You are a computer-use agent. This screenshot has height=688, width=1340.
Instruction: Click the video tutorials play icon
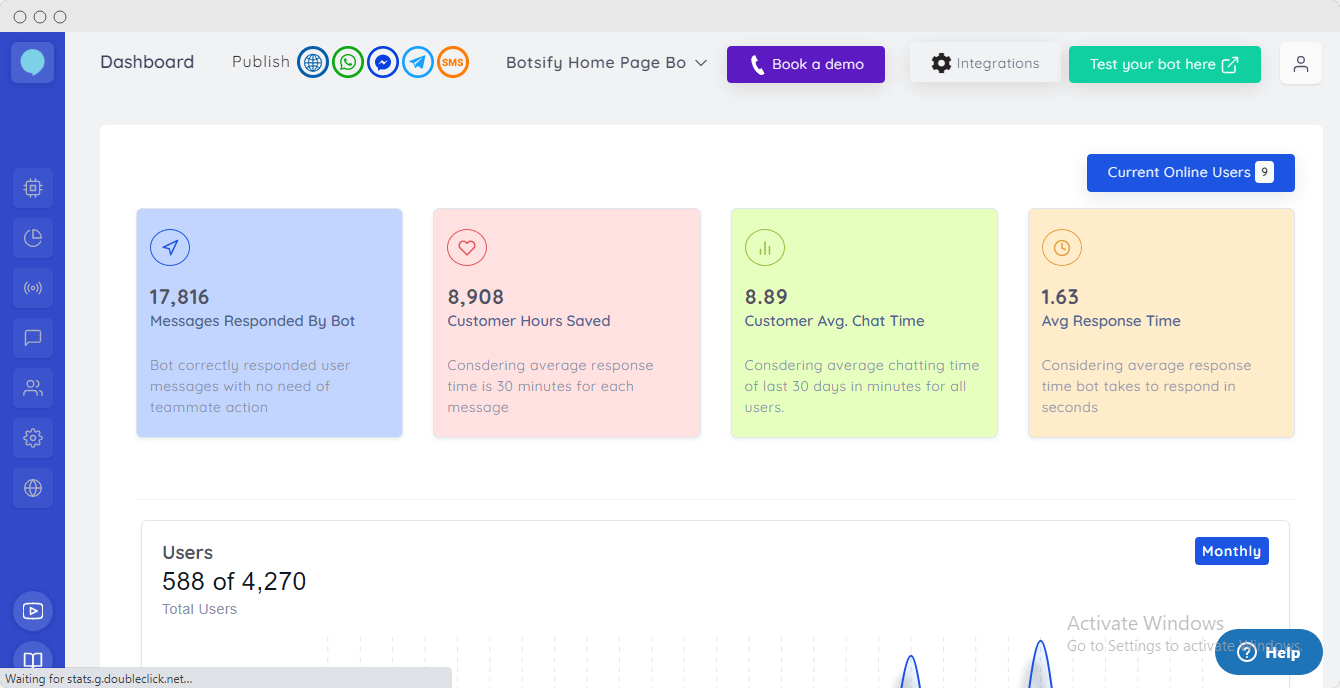tap(33, 611)
